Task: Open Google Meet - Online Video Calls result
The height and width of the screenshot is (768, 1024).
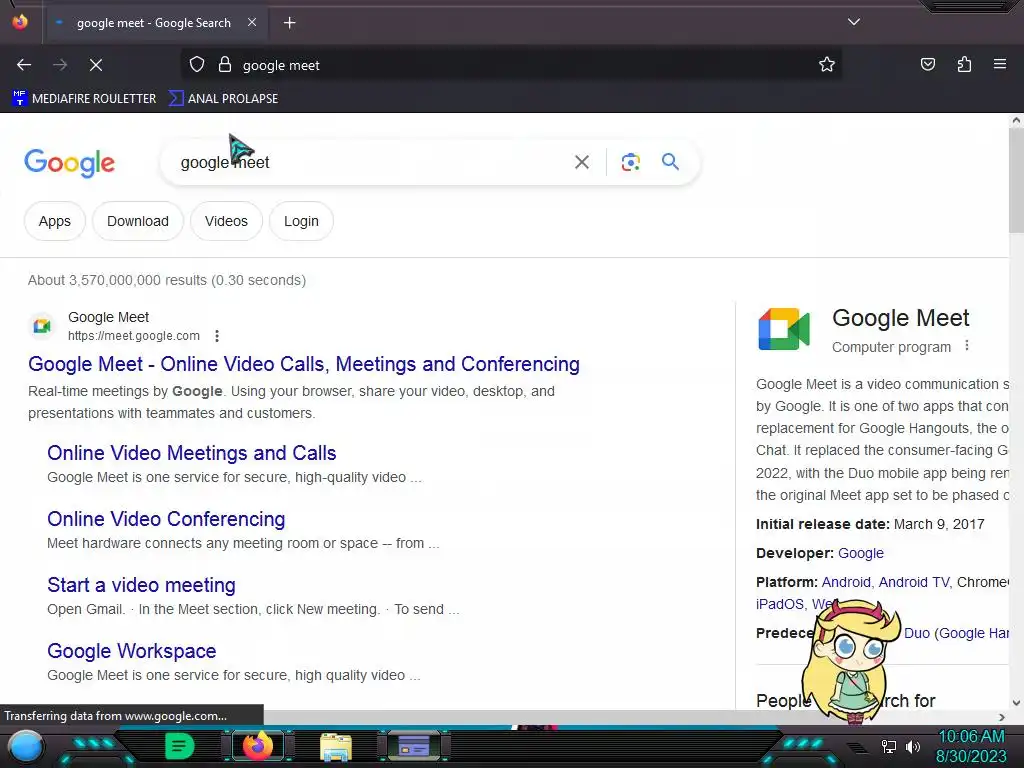Action: (x=304, y=364)
